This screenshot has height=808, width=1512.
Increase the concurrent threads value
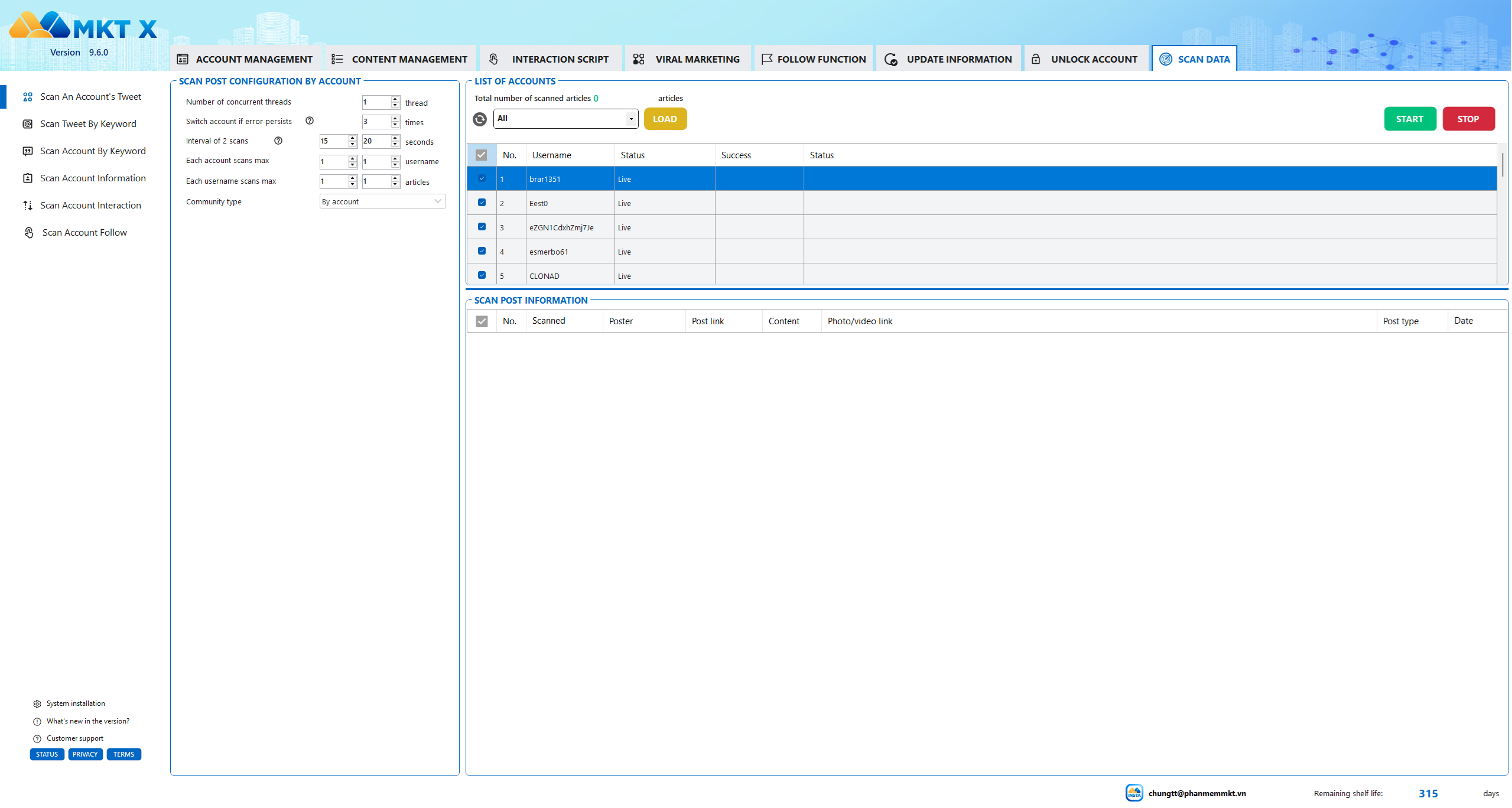(x=395, y=99)
